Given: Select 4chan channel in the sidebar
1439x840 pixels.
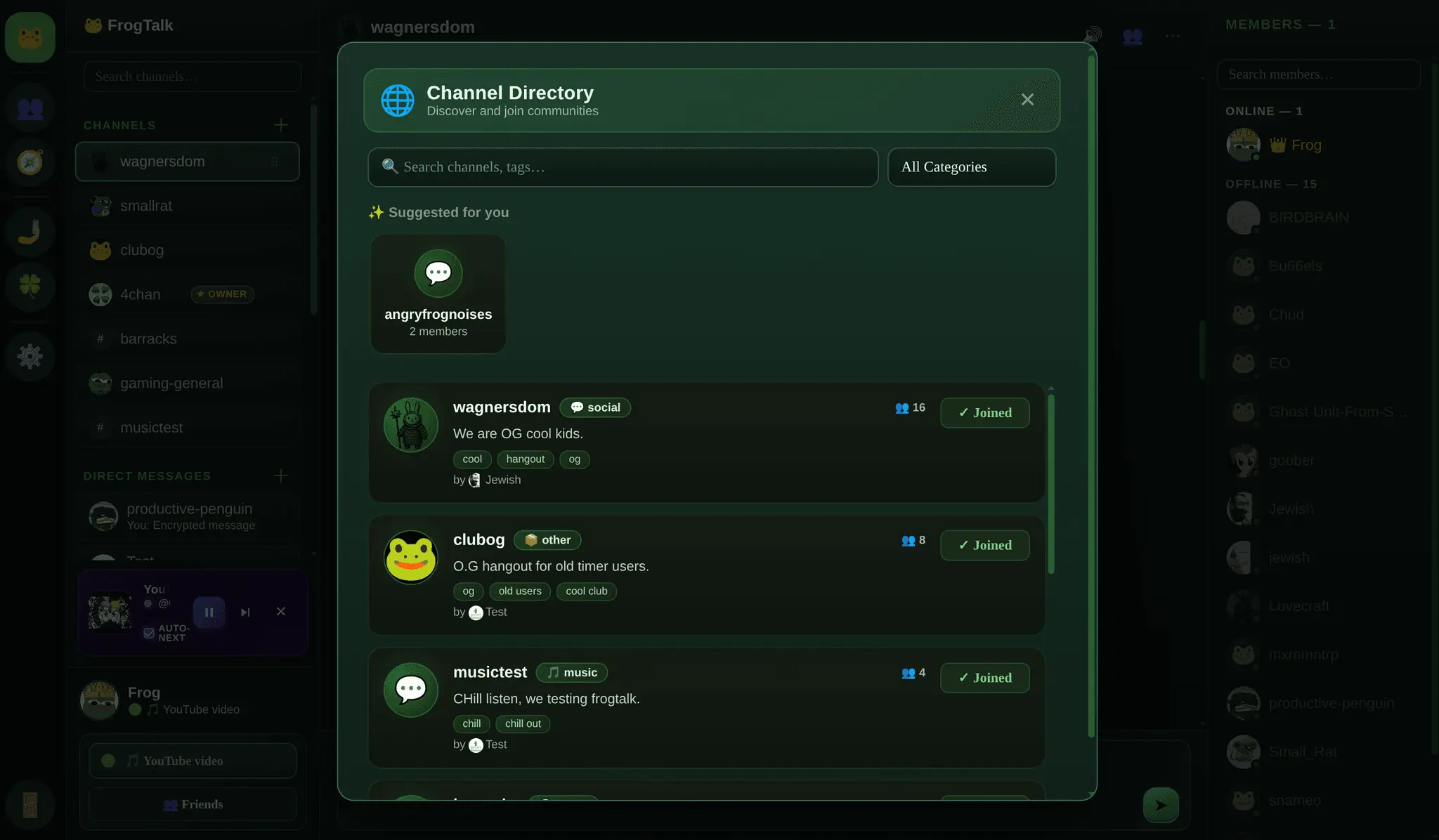Looking at the screenshot, I should [187, 294].
